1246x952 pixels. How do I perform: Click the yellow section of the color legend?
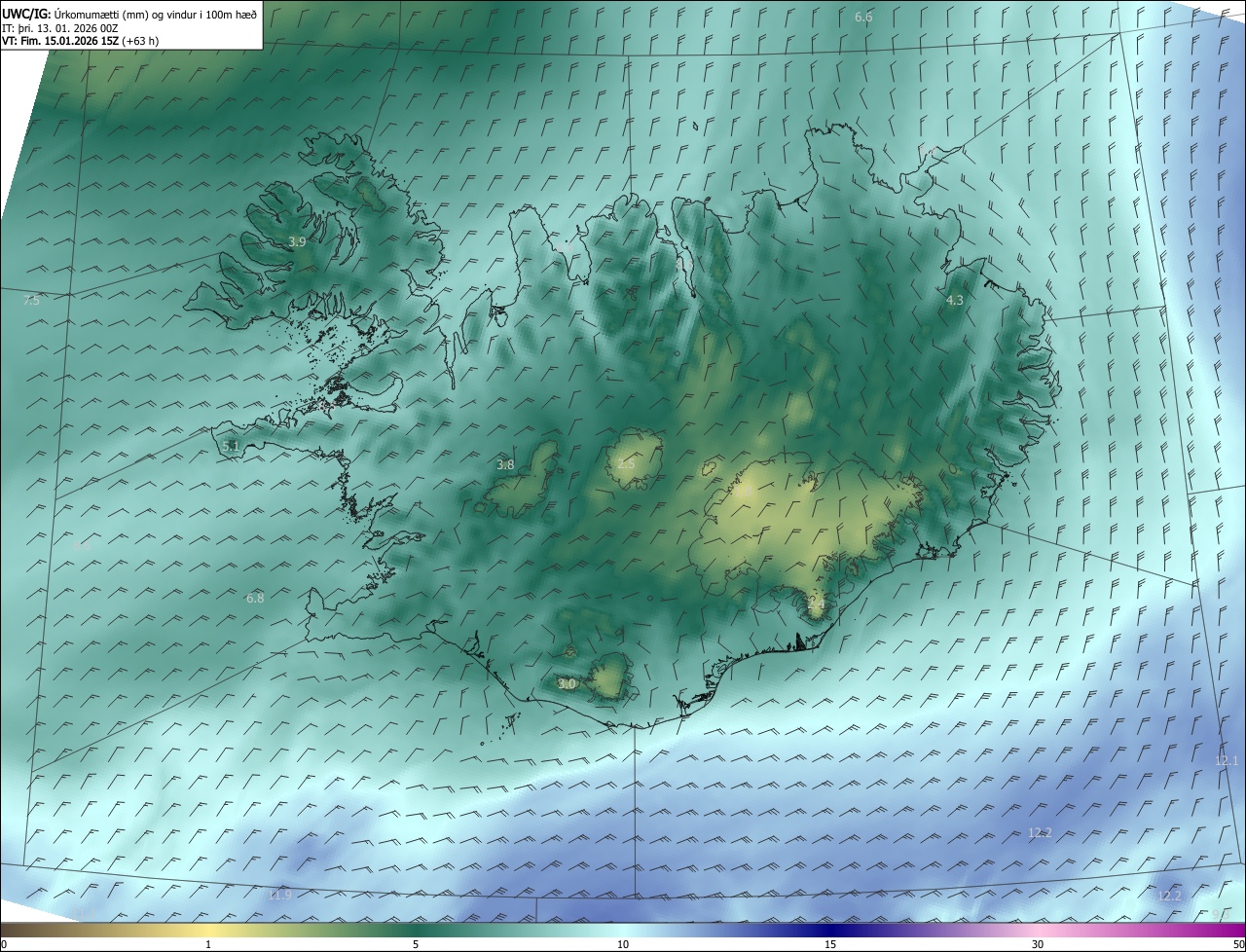tap(208, 930)
